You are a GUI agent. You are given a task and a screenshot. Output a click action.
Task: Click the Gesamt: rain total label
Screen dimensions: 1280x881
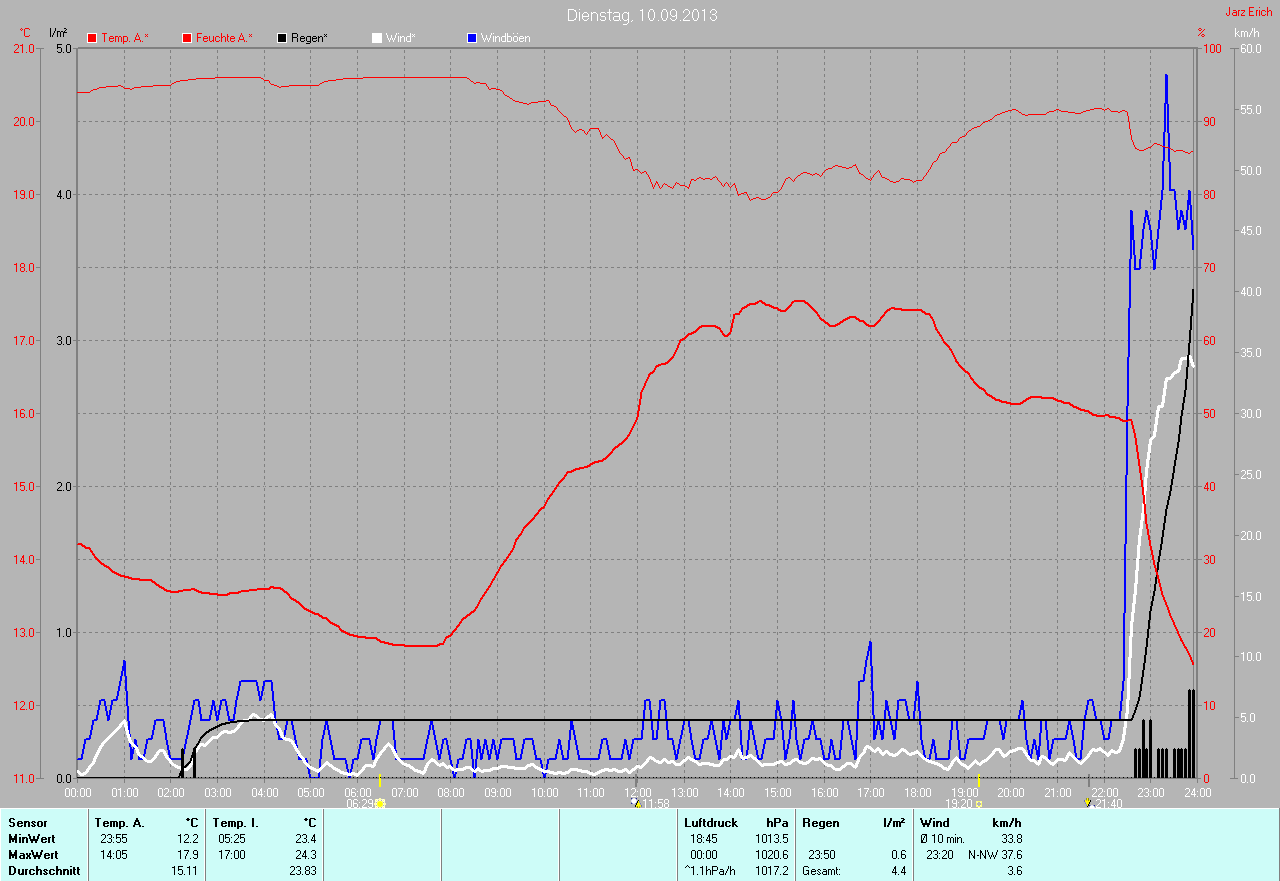coord(821,871)
